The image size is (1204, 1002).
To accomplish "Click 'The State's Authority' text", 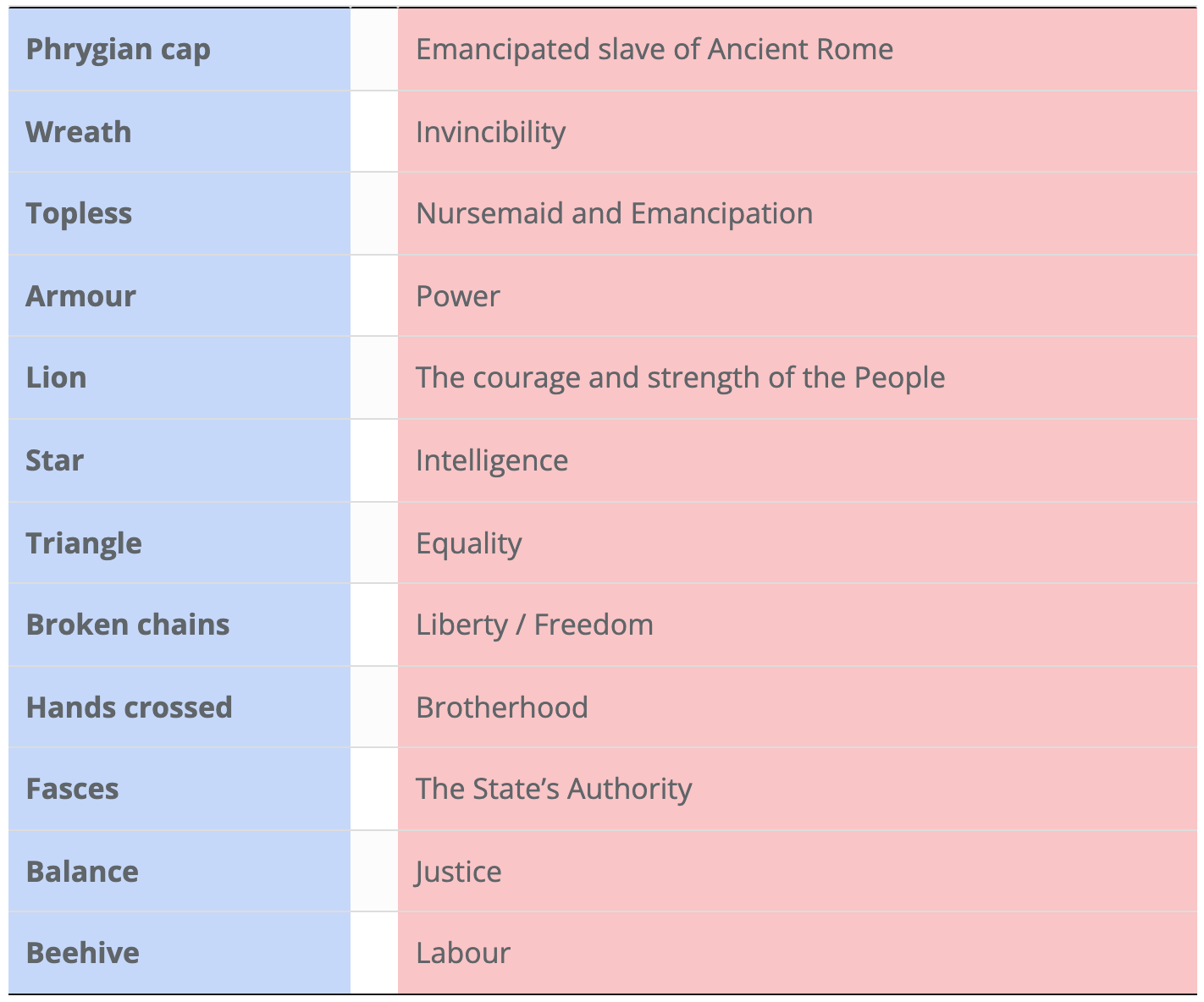I will tap(554, 789).
